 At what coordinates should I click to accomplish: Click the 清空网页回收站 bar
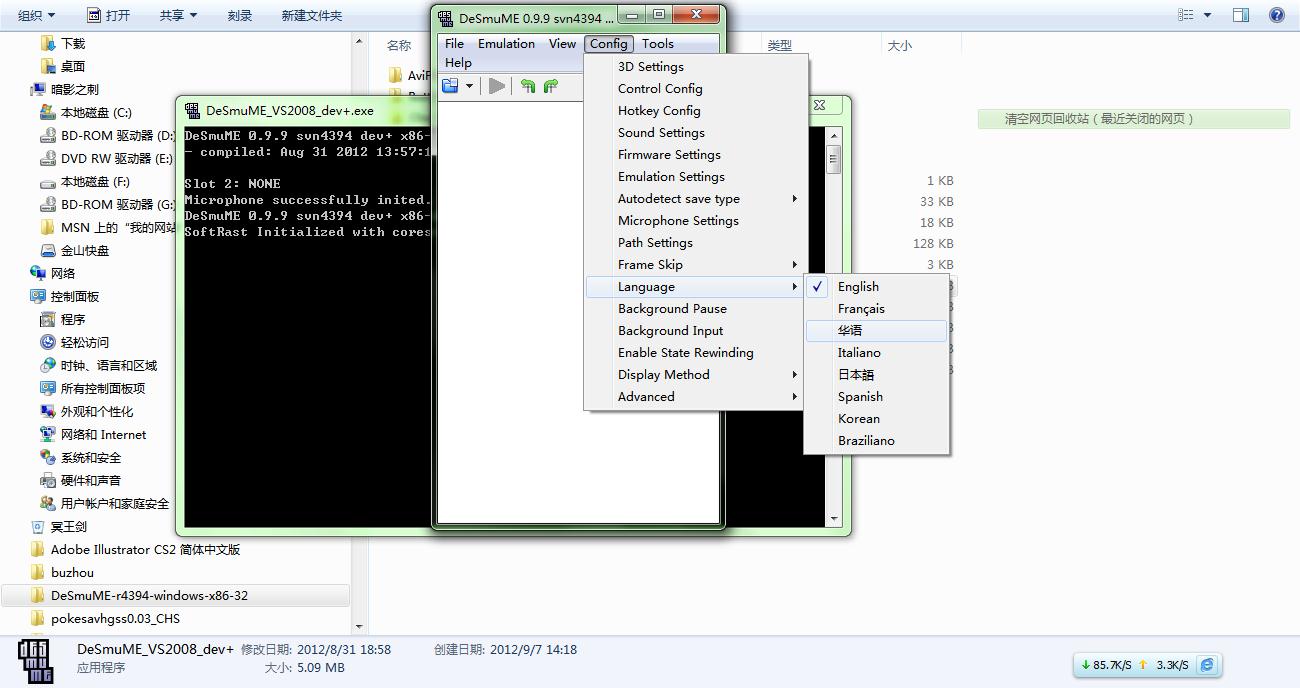pos(1133,119)
